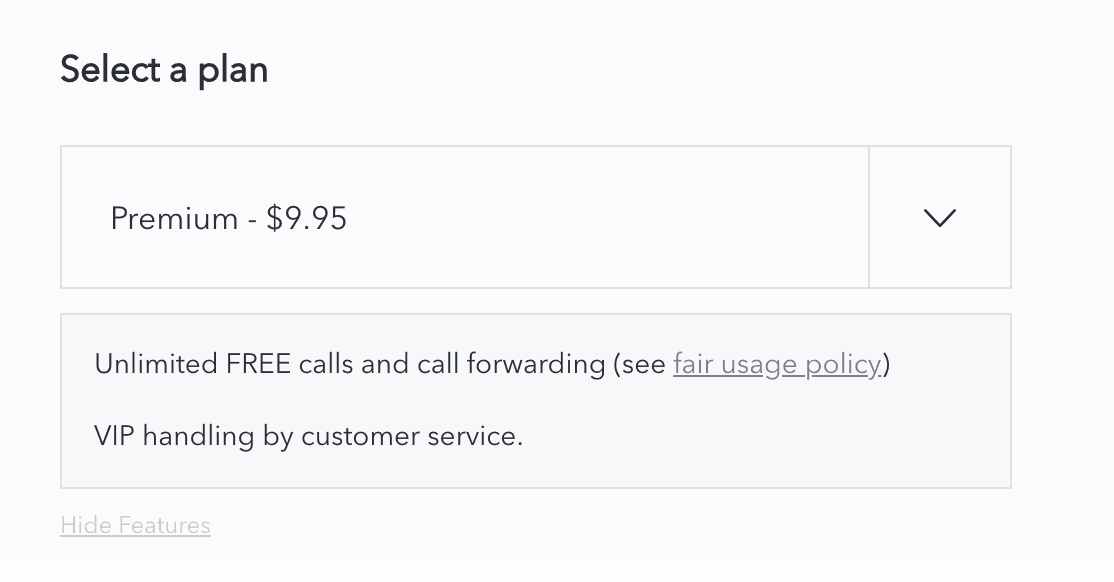The width and height of the screenshot is (1114, 582).
Task: Click the VIP handling by customer service text
Action: click(308, 436)
